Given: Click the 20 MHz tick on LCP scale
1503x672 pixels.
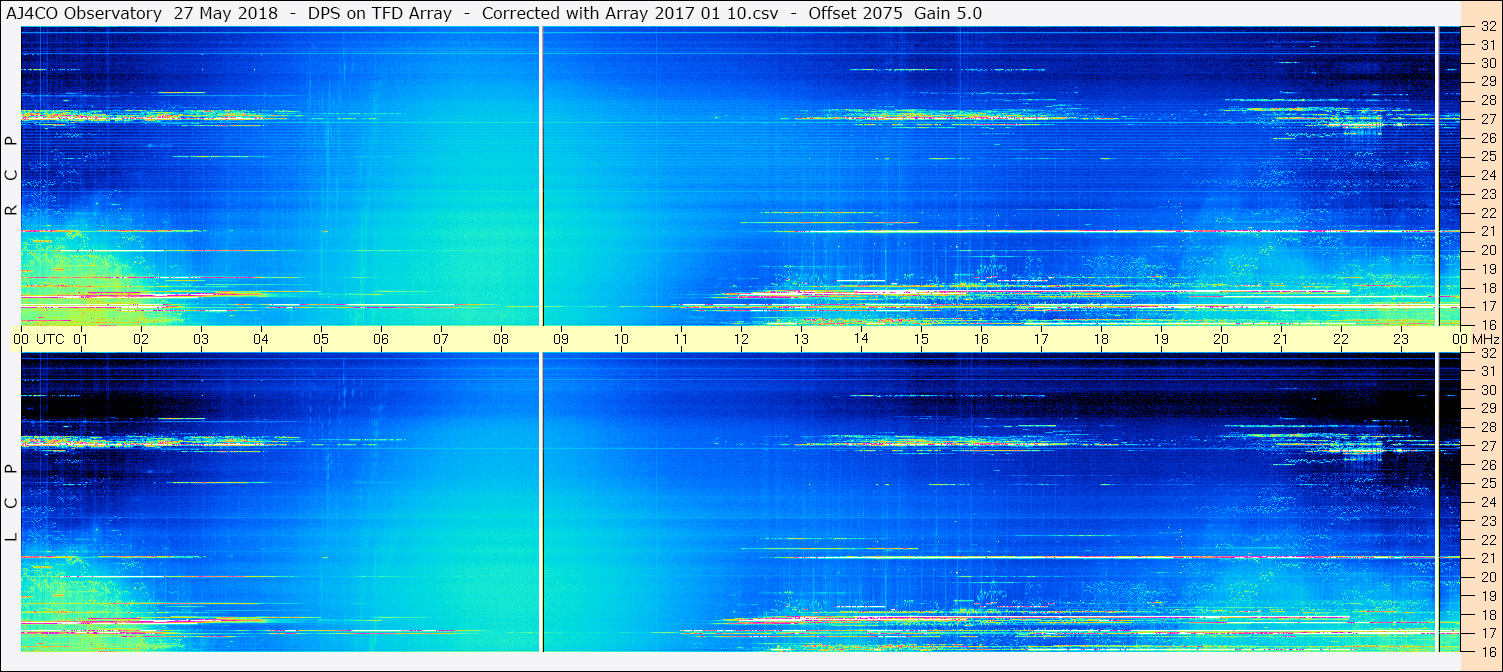Looking at the screenshot, I should [1487, 577].
